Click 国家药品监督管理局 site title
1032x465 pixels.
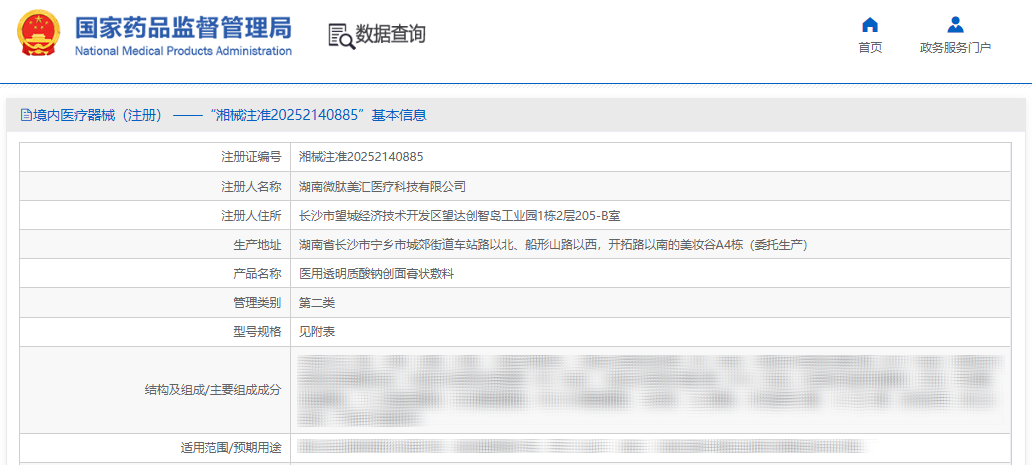183,28
